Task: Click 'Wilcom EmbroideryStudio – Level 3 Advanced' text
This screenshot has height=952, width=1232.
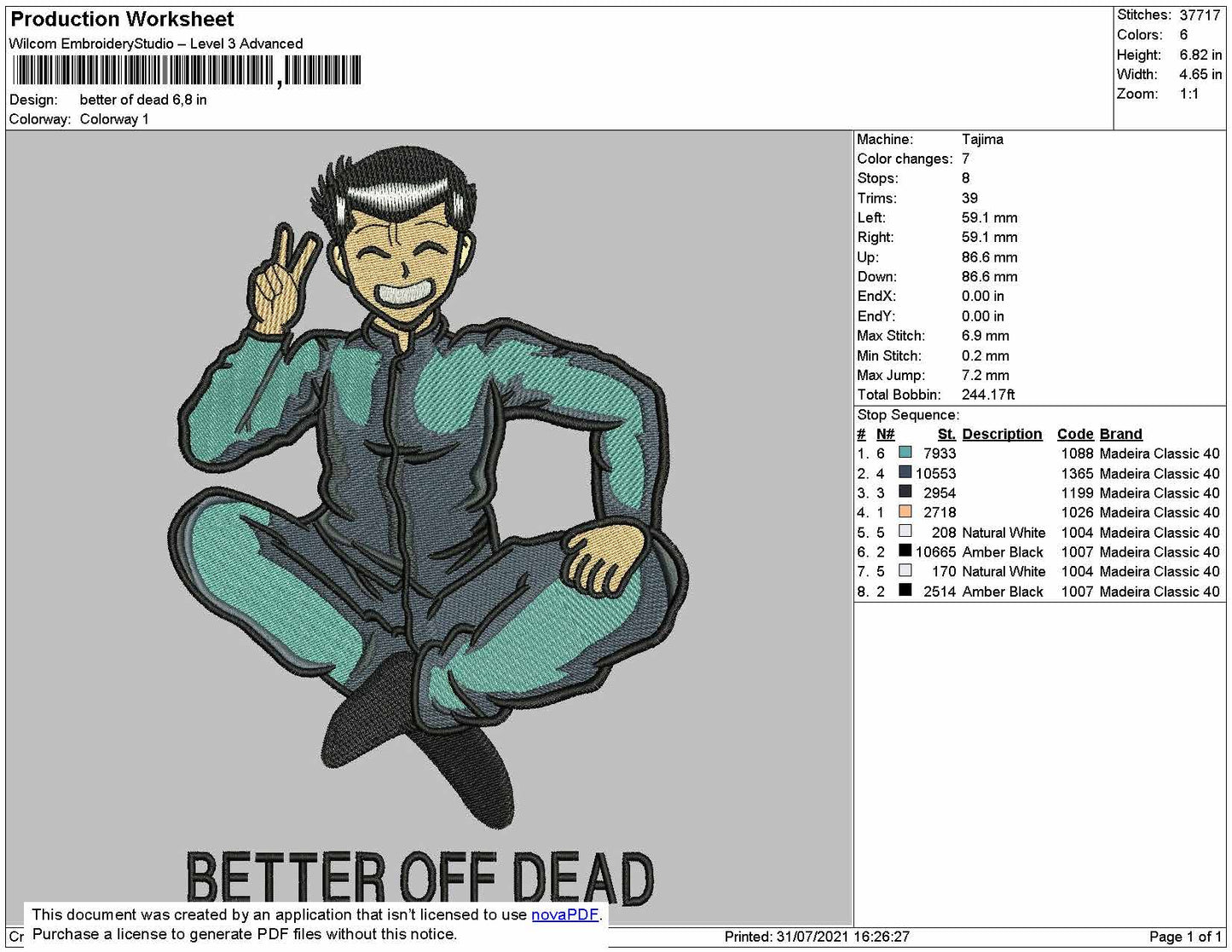Action: coord(156,43)
